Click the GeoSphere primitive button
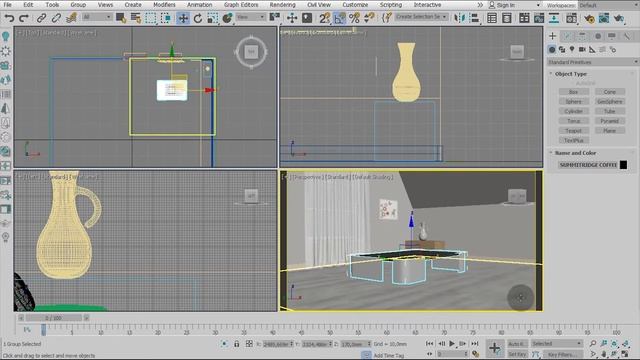640x360 pixels. point(609,102)
